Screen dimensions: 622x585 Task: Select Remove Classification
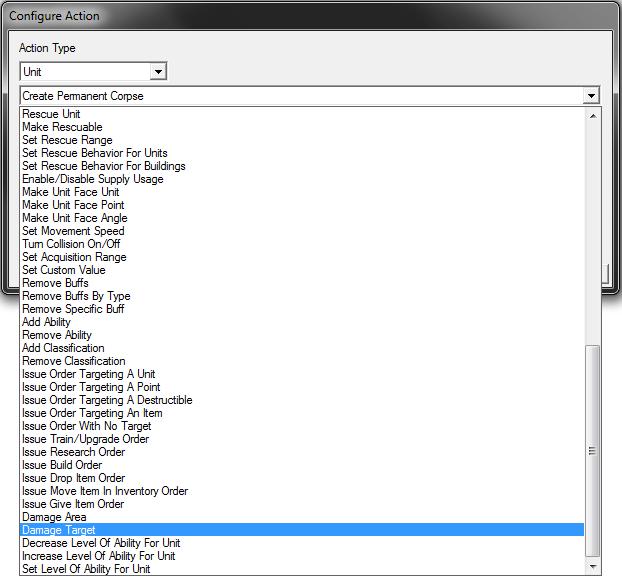(x=302, y=361)
